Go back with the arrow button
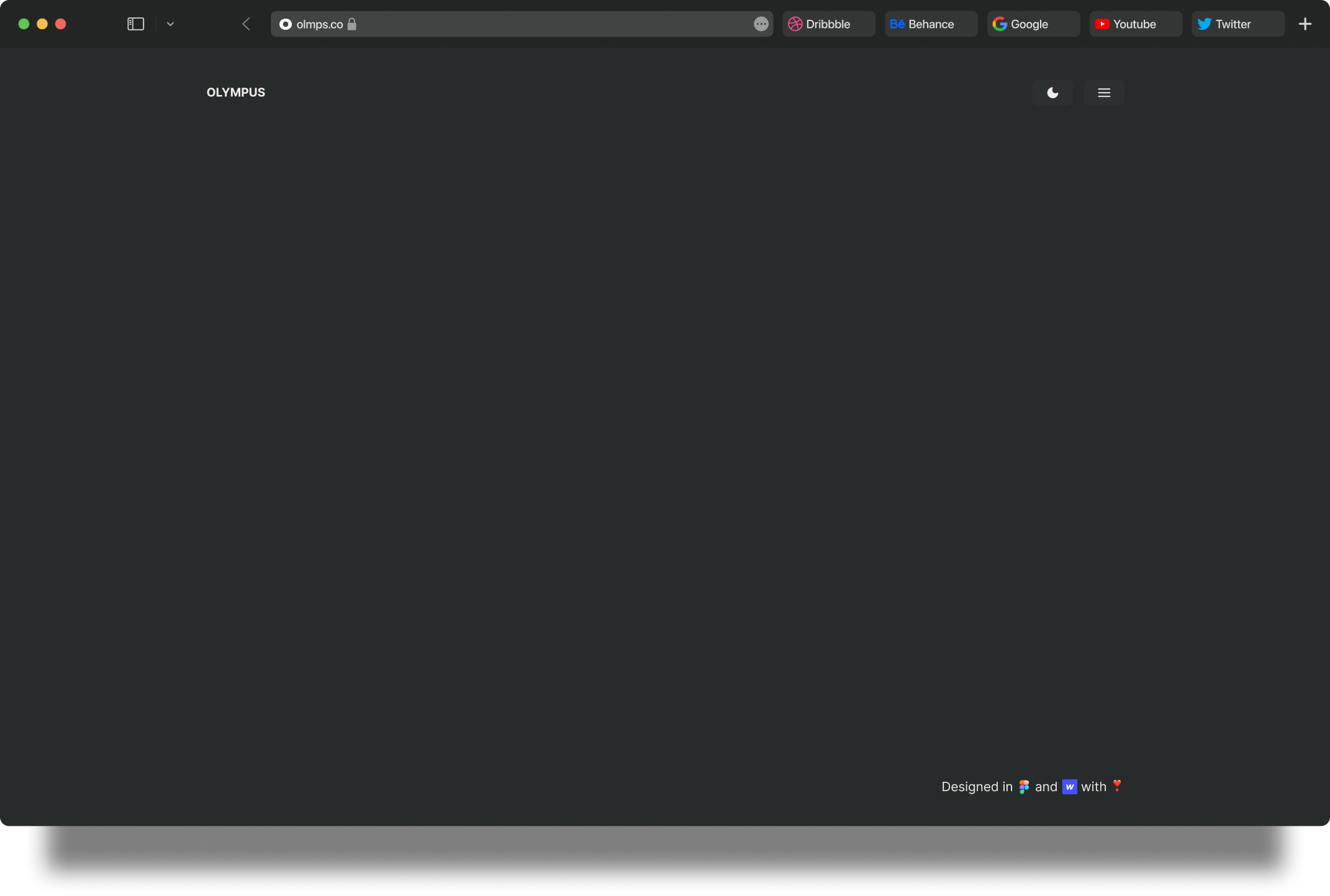Viewport: 1330px width, 896px height. coord(246,24)
